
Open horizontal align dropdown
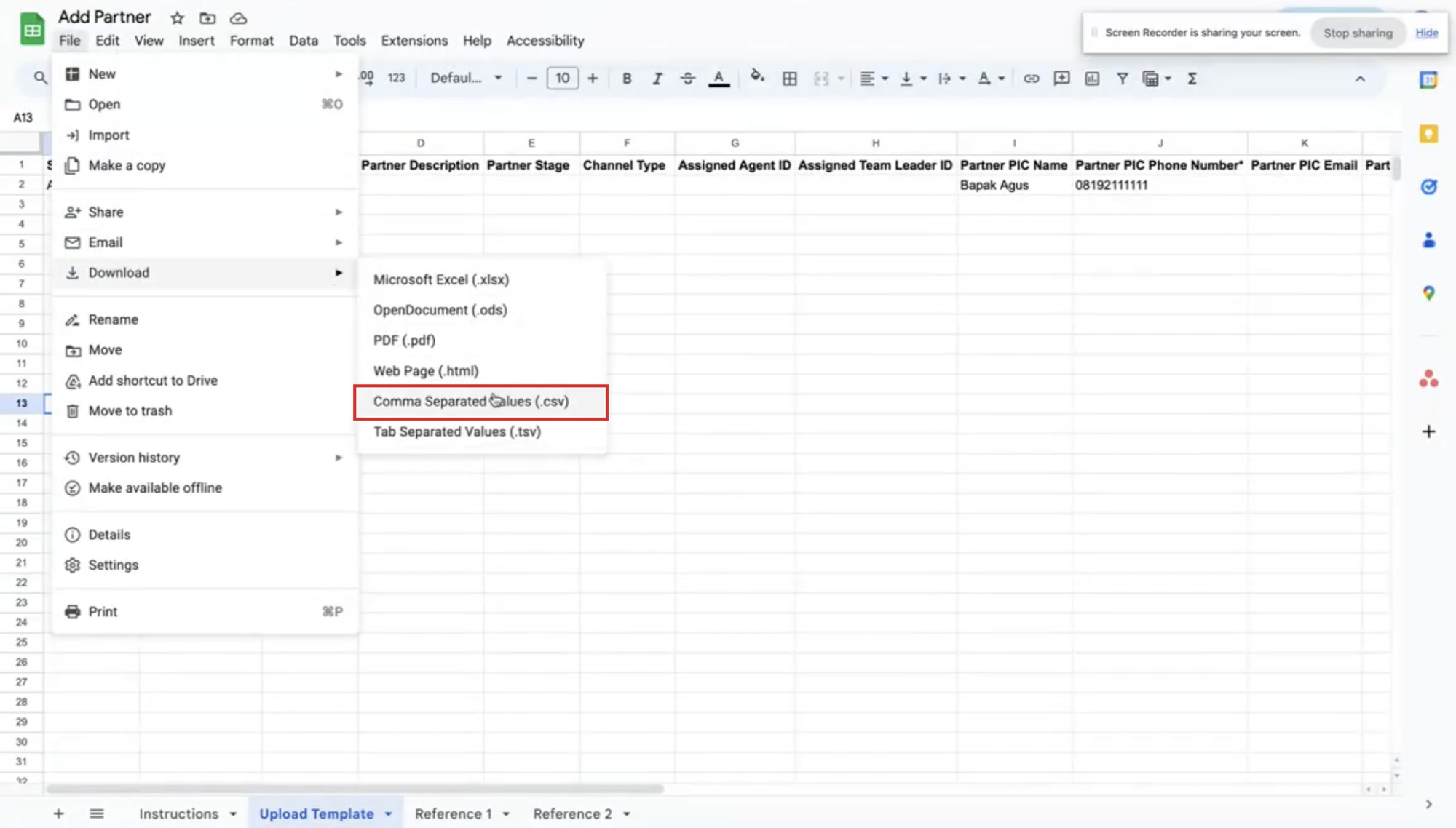click(874, 79)
